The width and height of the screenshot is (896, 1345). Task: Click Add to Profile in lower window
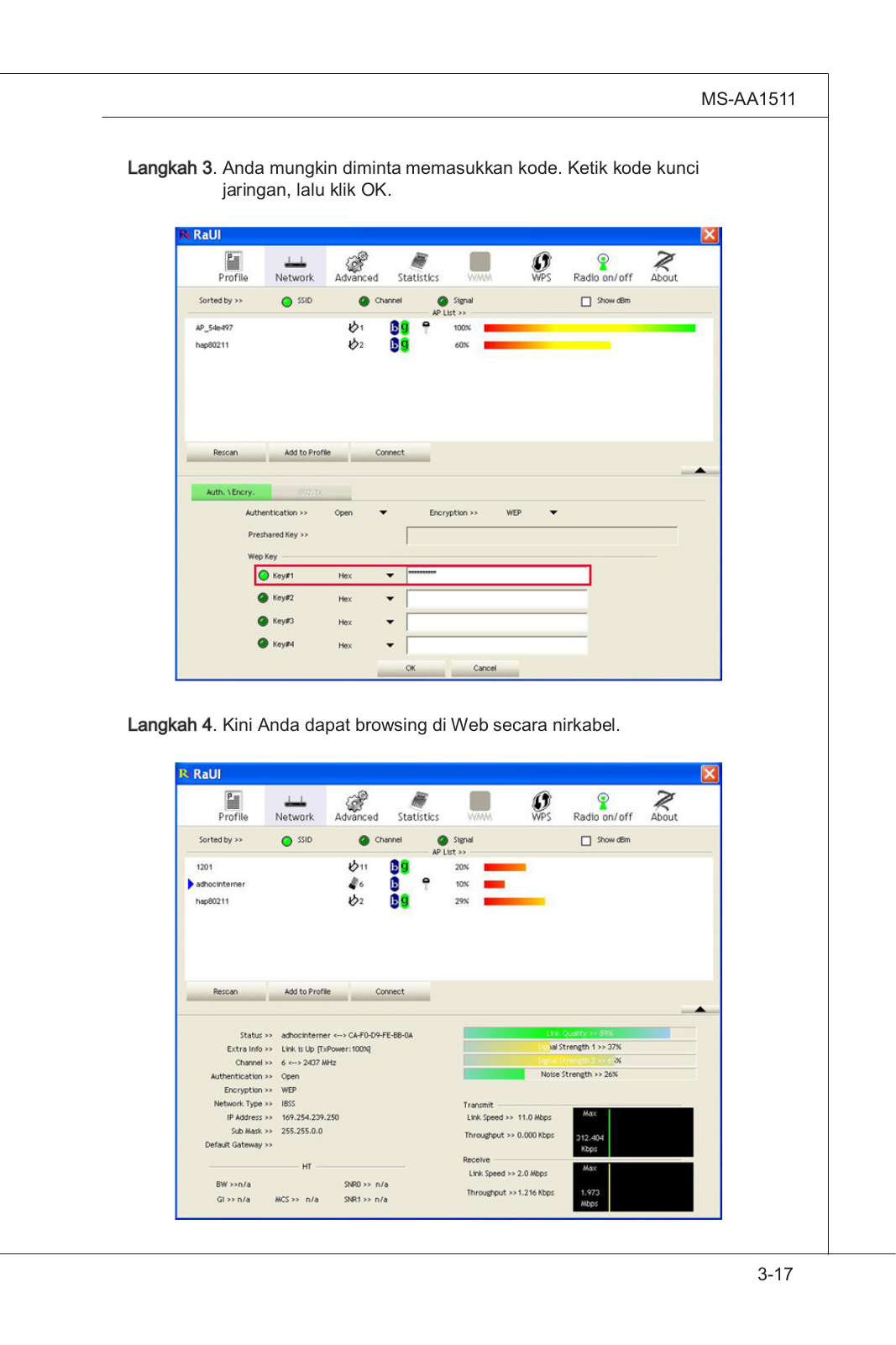click(x=307, y=992)
